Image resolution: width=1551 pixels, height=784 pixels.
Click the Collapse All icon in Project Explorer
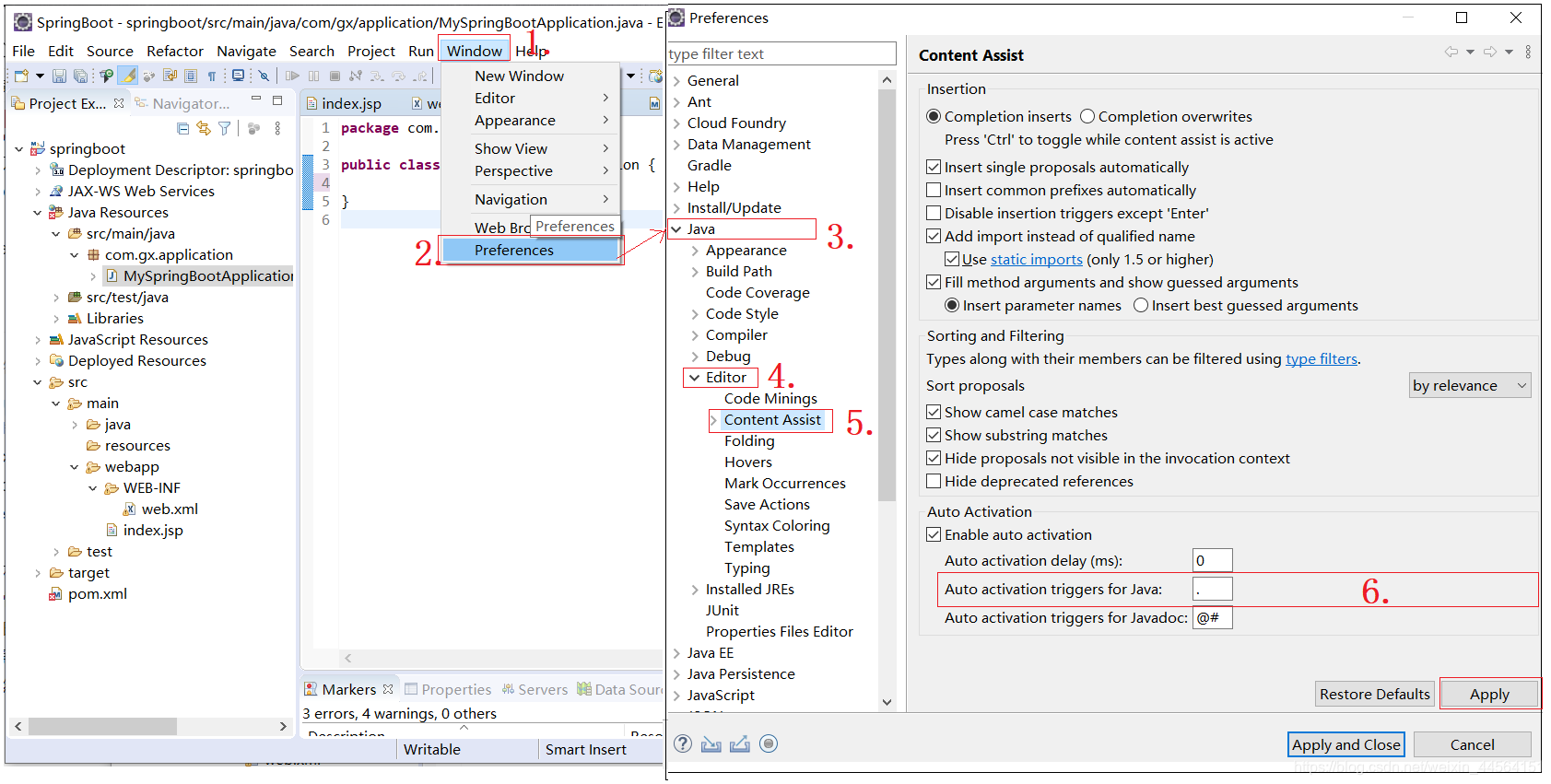click(x=182, y=128)
